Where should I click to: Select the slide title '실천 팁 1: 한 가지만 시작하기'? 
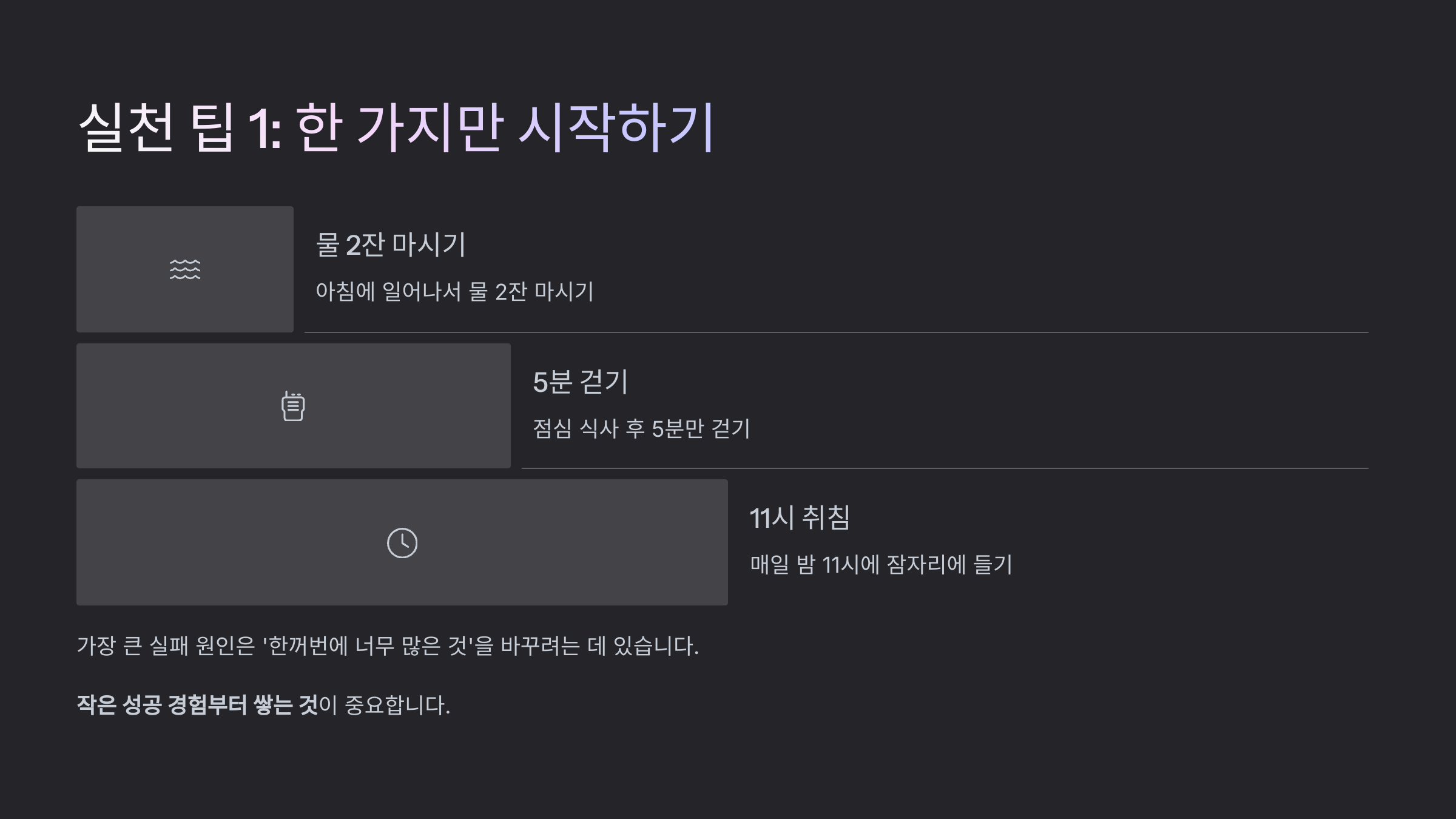point(397,127)
